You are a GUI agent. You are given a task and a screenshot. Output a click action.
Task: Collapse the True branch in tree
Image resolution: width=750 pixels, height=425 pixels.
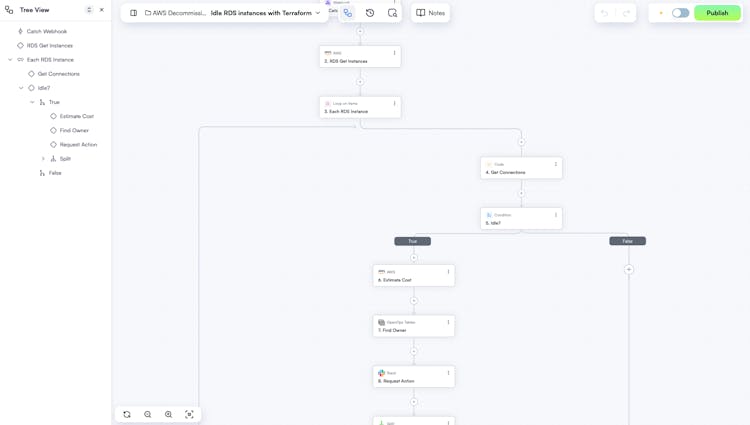(32, 102)
